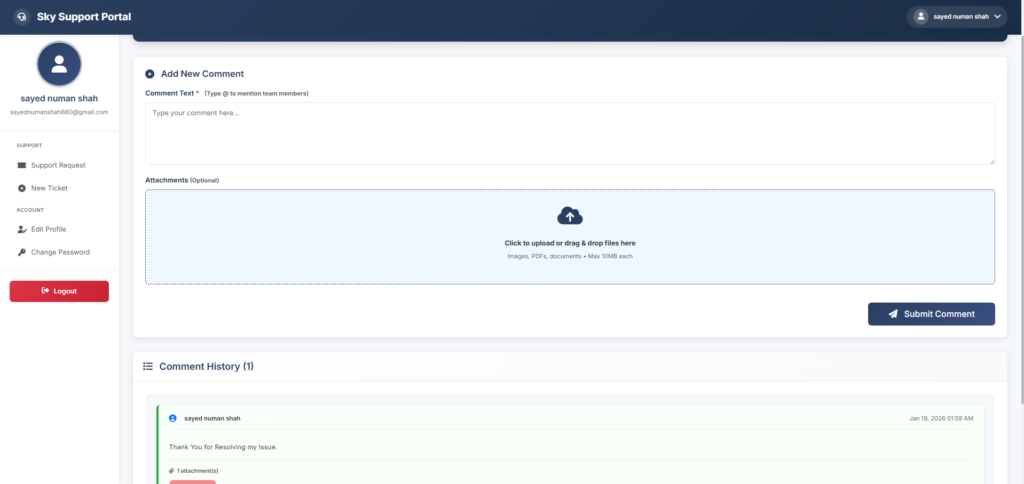The width and height of the screenshot is (1024, 484).
Task: Click the Comment History list icon
Action: click(x=148, y=366)
